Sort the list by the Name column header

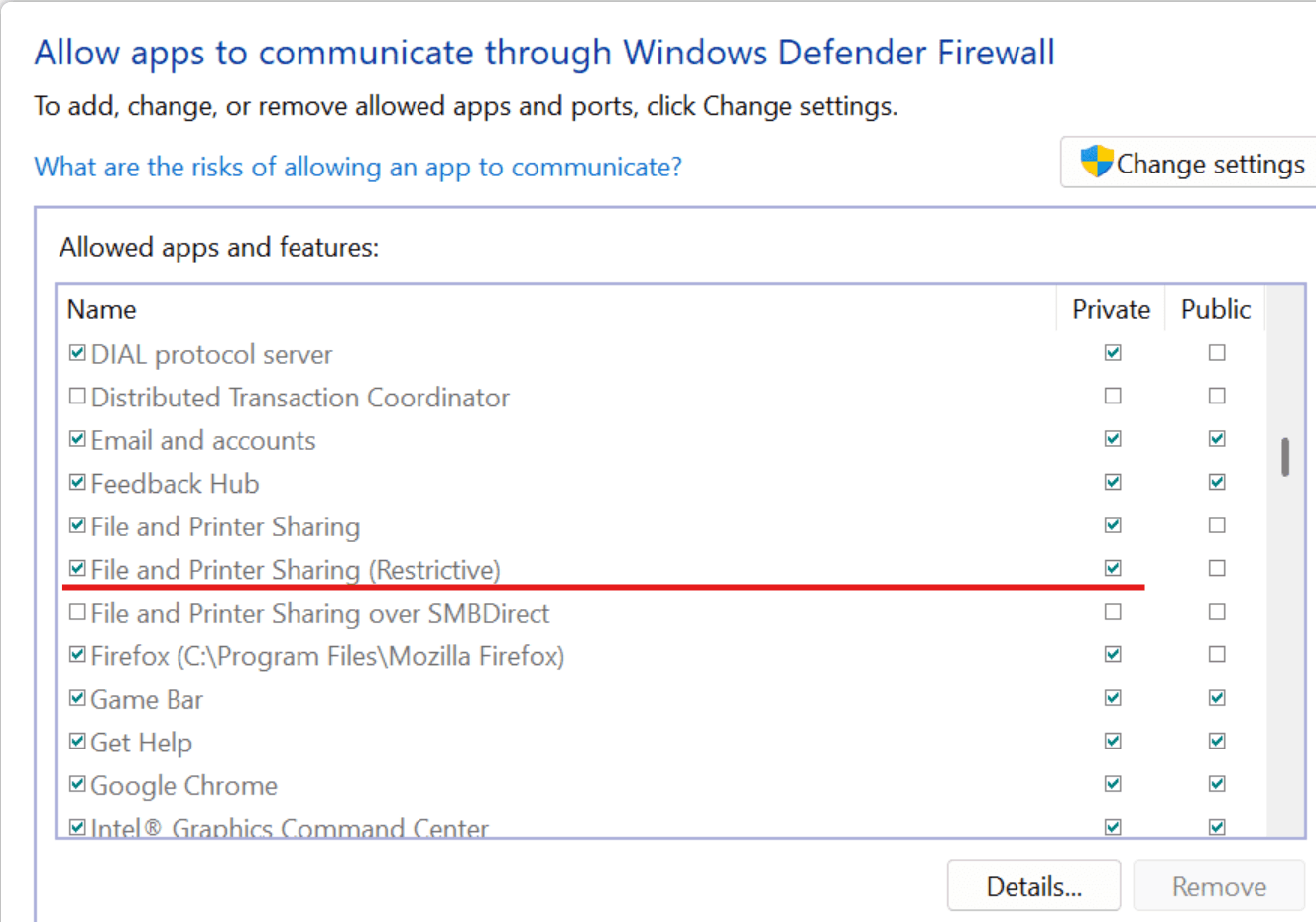[x=557, y=309]
